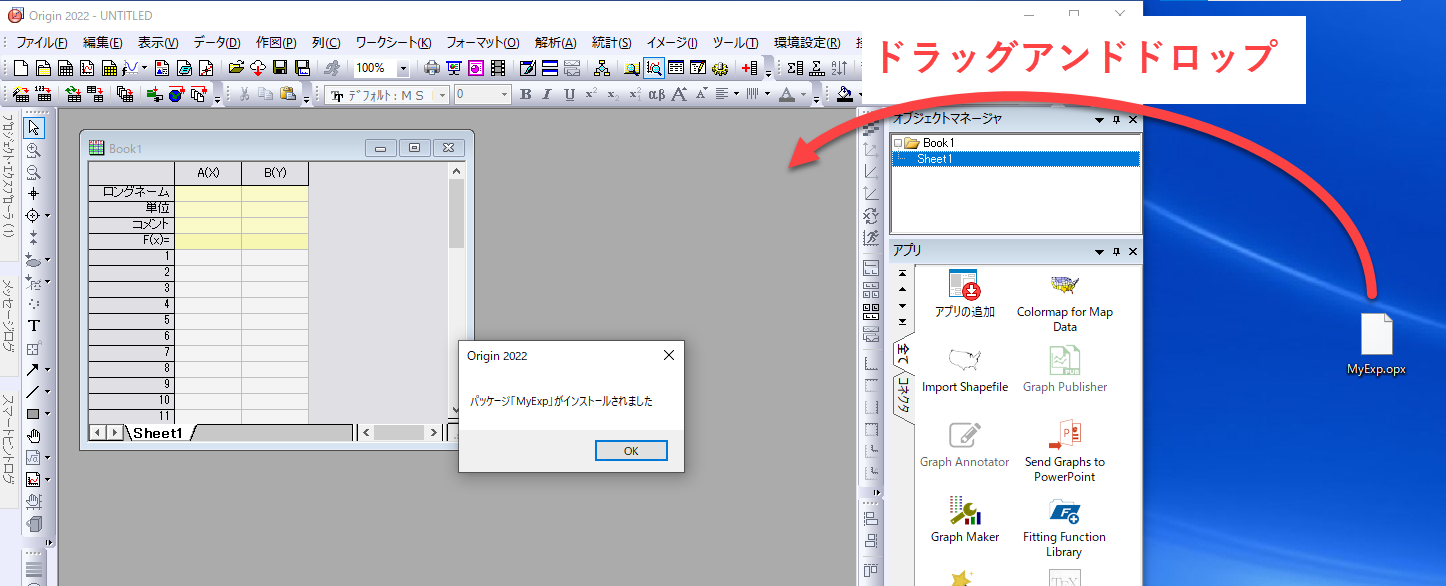Toggle Bold text formatting
Screen dimensions: 1446x586
coord(526,94)
